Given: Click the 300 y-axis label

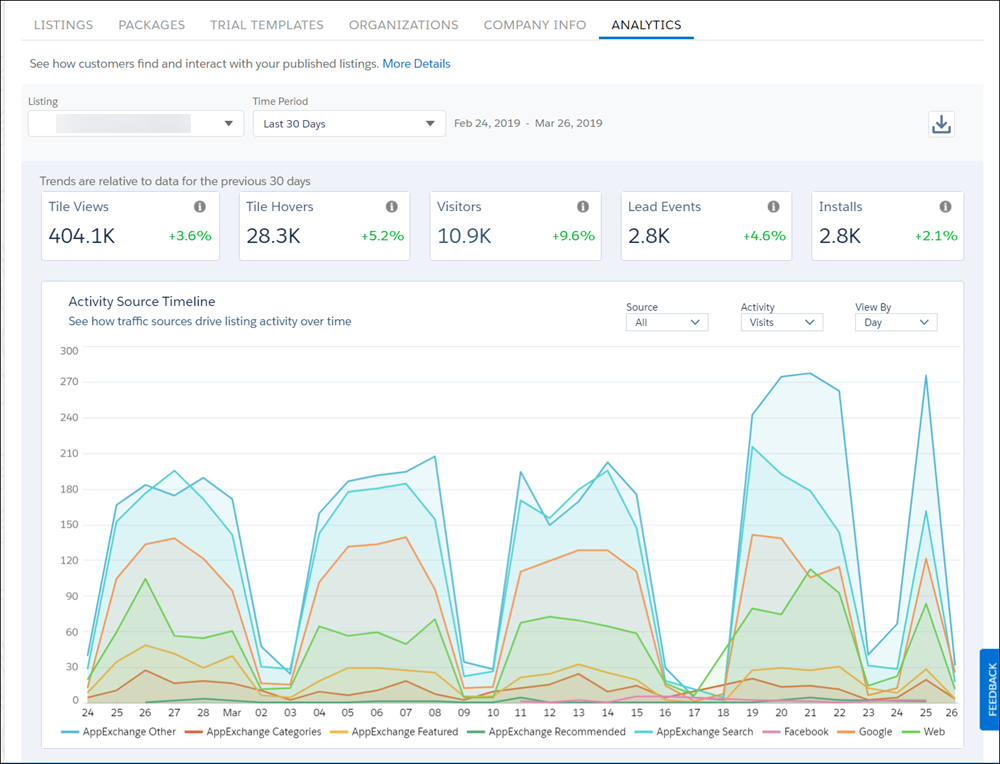Looking at the screenshot, I should tap(69, 351).
